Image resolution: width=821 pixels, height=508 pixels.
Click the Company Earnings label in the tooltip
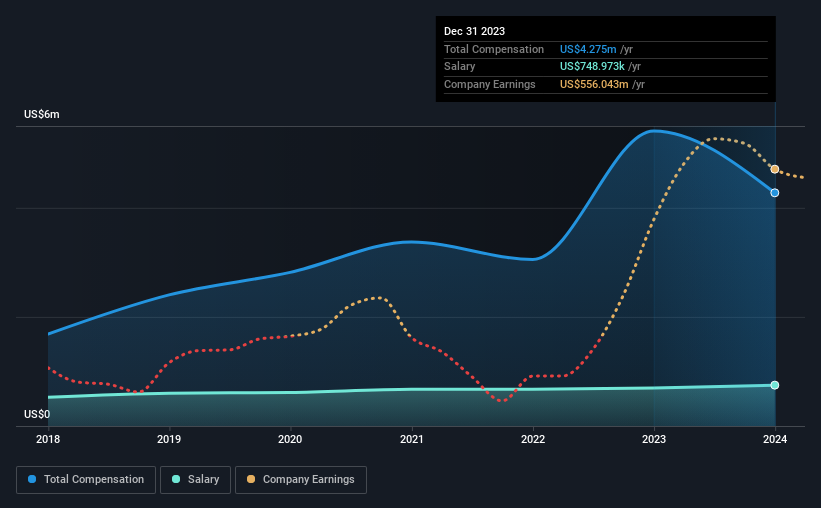point(490,84)
